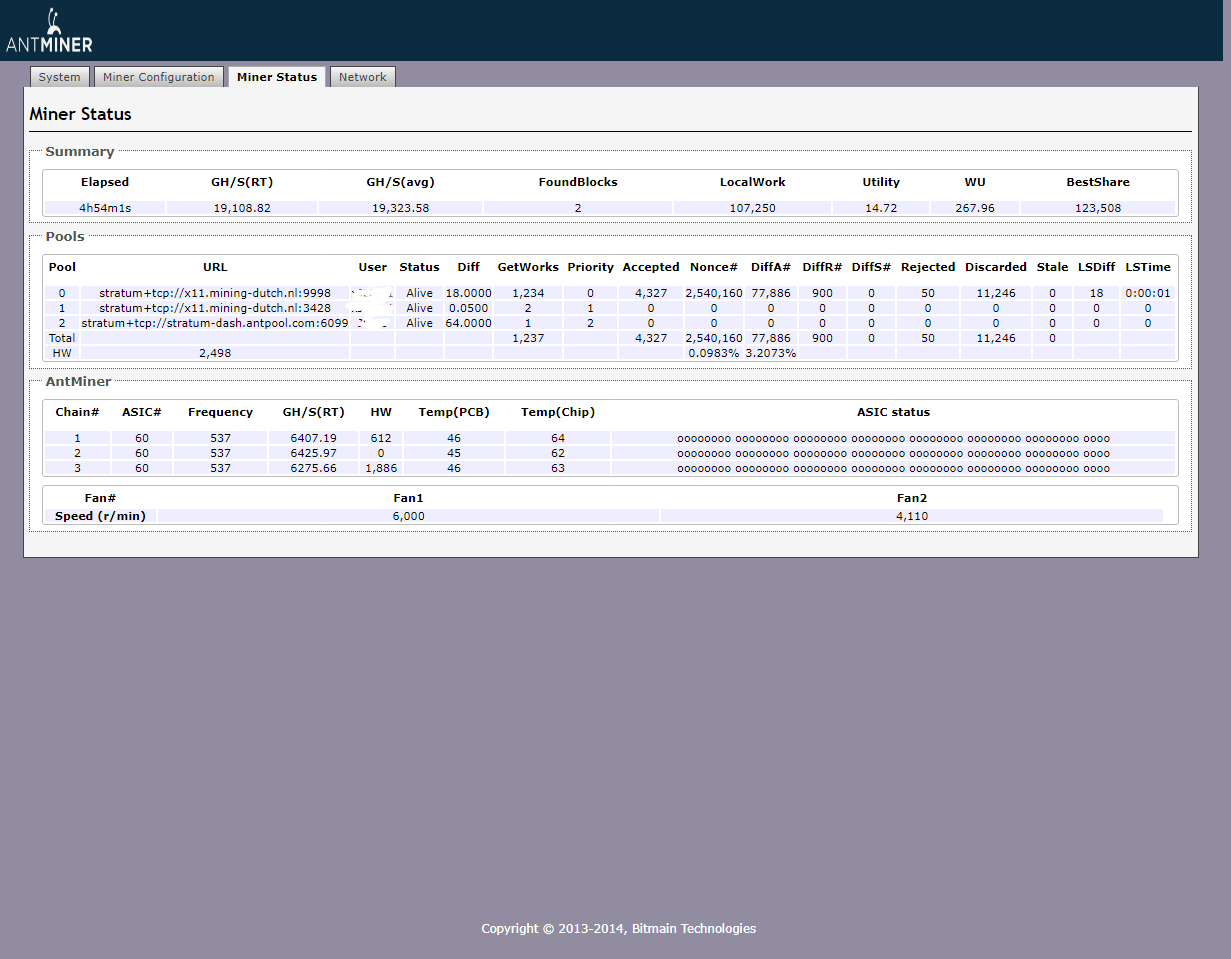Image resolution: width=1231 pixels, height=959 pixels.
Task: Click the Elapsed value 4h54m1s
Action: (x=105, y=208)
